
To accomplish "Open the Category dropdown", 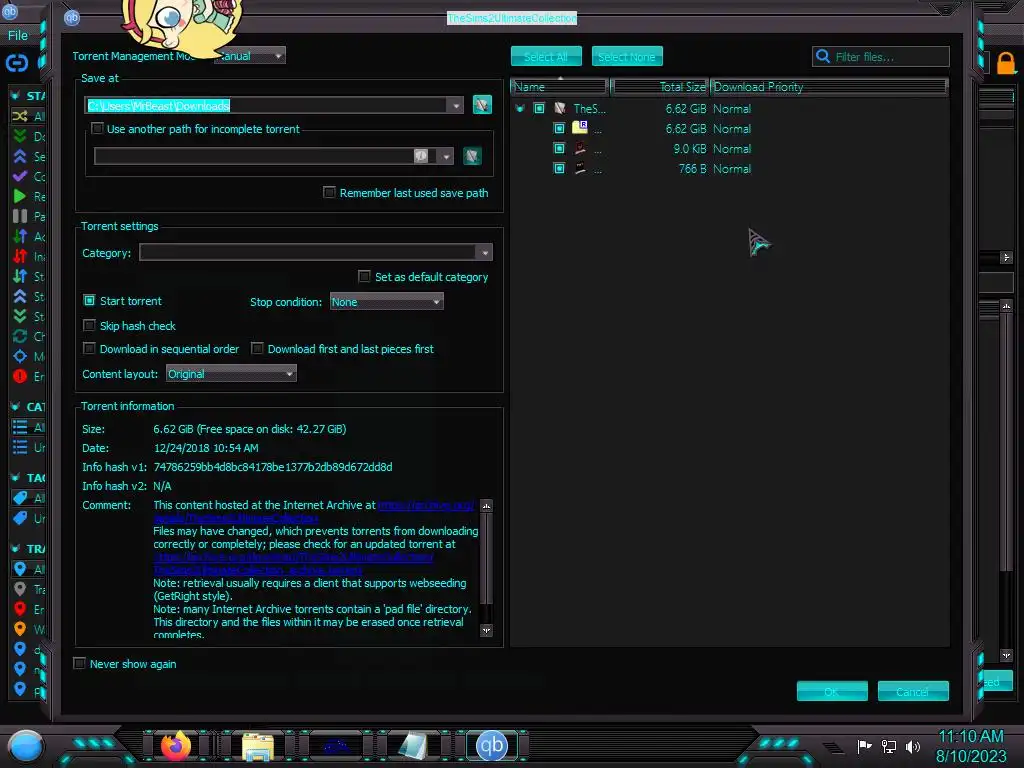I will click(x=485, y=253).
